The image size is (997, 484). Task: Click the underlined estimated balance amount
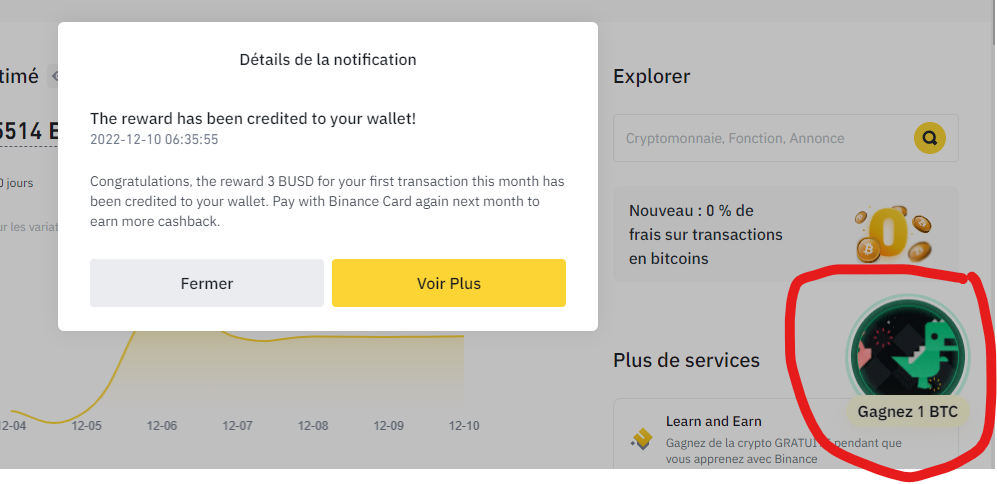click(28, 130)
